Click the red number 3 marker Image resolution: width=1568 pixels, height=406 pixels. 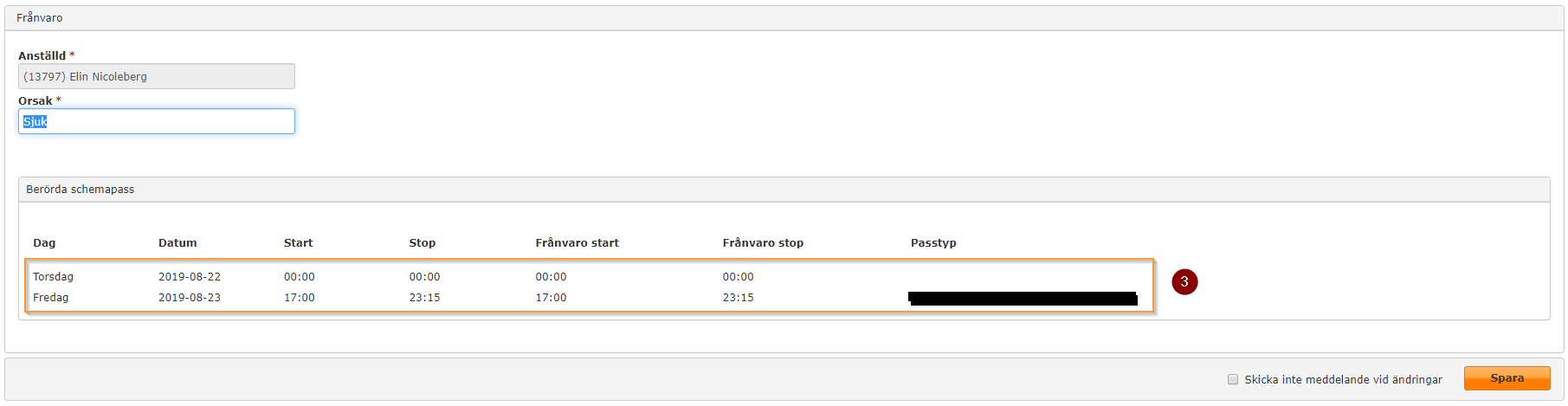(1184, 281)
